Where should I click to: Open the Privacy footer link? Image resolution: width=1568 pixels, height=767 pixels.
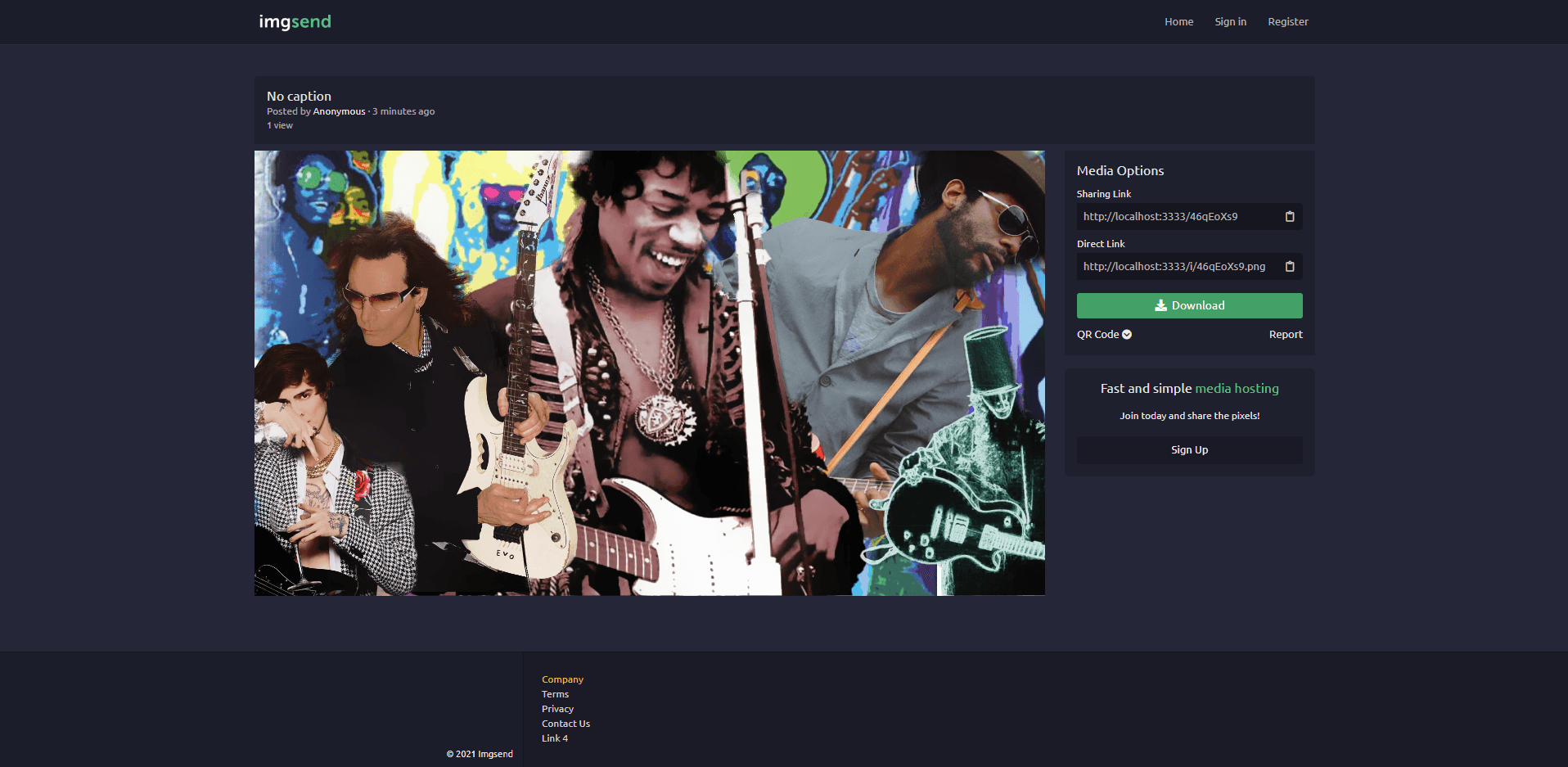[557, 709]
